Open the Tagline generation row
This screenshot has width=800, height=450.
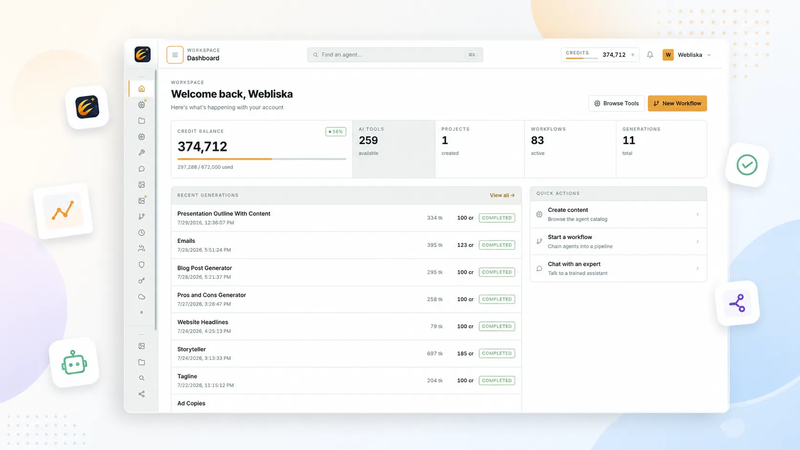coord(346,380)
